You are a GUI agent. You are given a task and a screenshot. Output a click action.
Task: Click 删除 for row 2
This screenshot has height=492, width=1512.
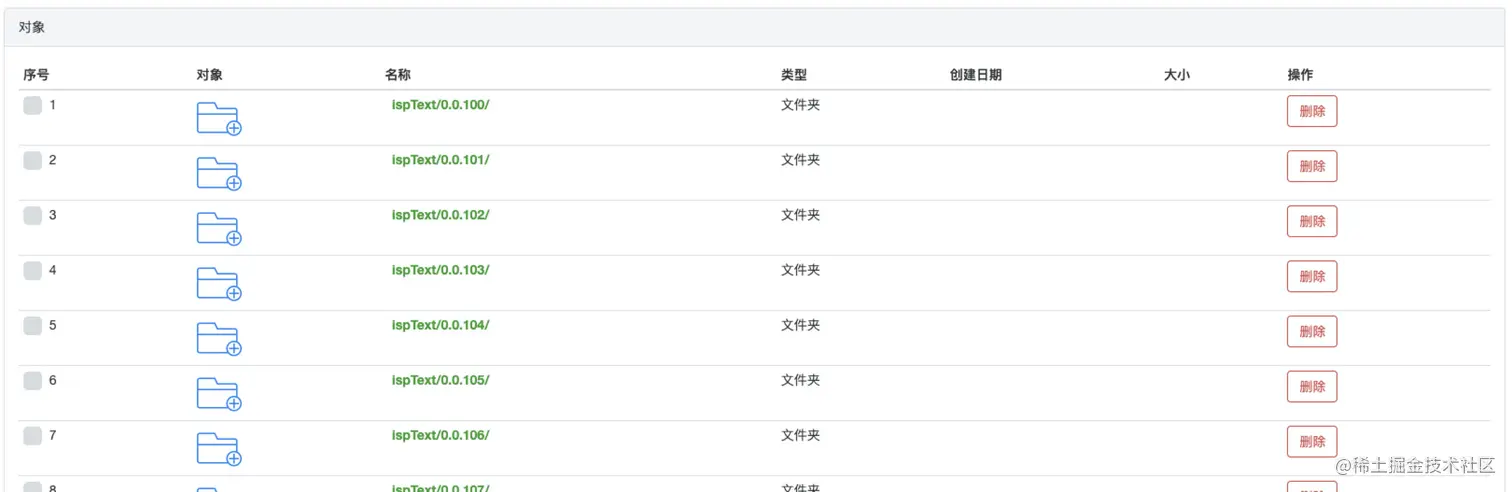pos(1312,167)
